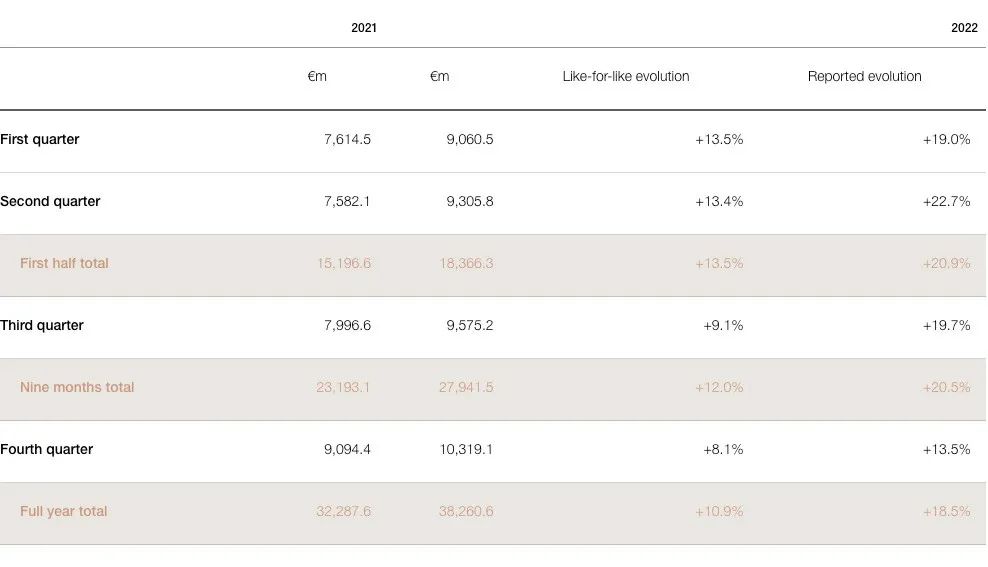
Task: Select the First half total row label
Action: point(64,263)
